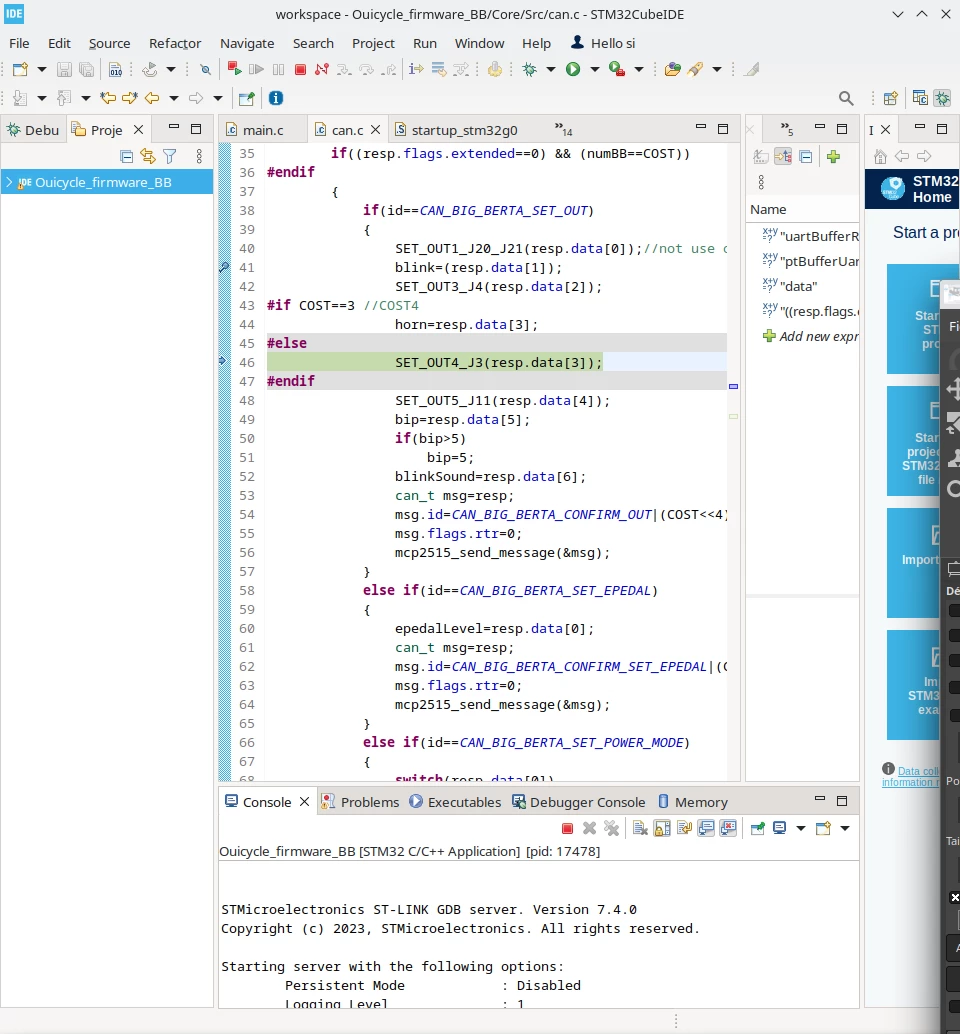Open the Memory tab

pos(692,802)
